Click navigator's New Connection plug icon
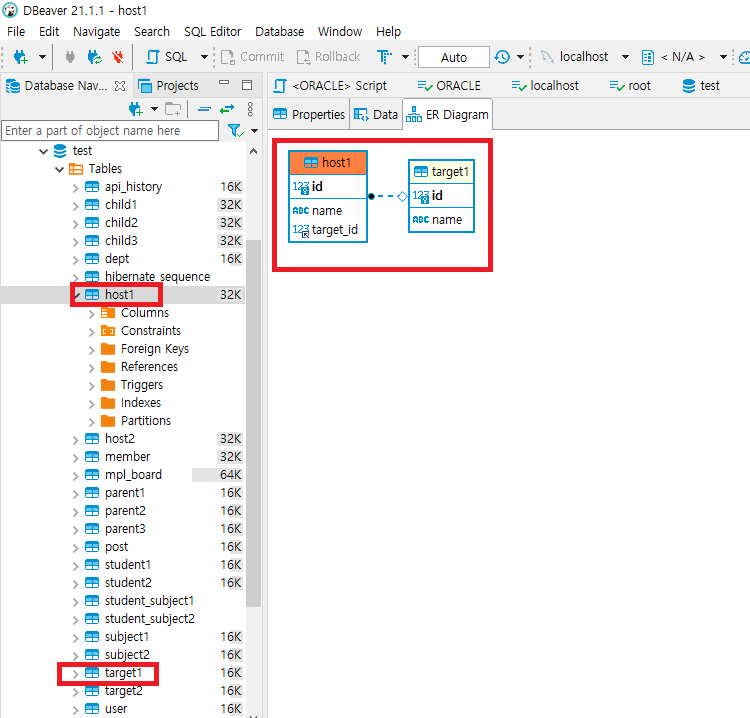 [136, 110]
